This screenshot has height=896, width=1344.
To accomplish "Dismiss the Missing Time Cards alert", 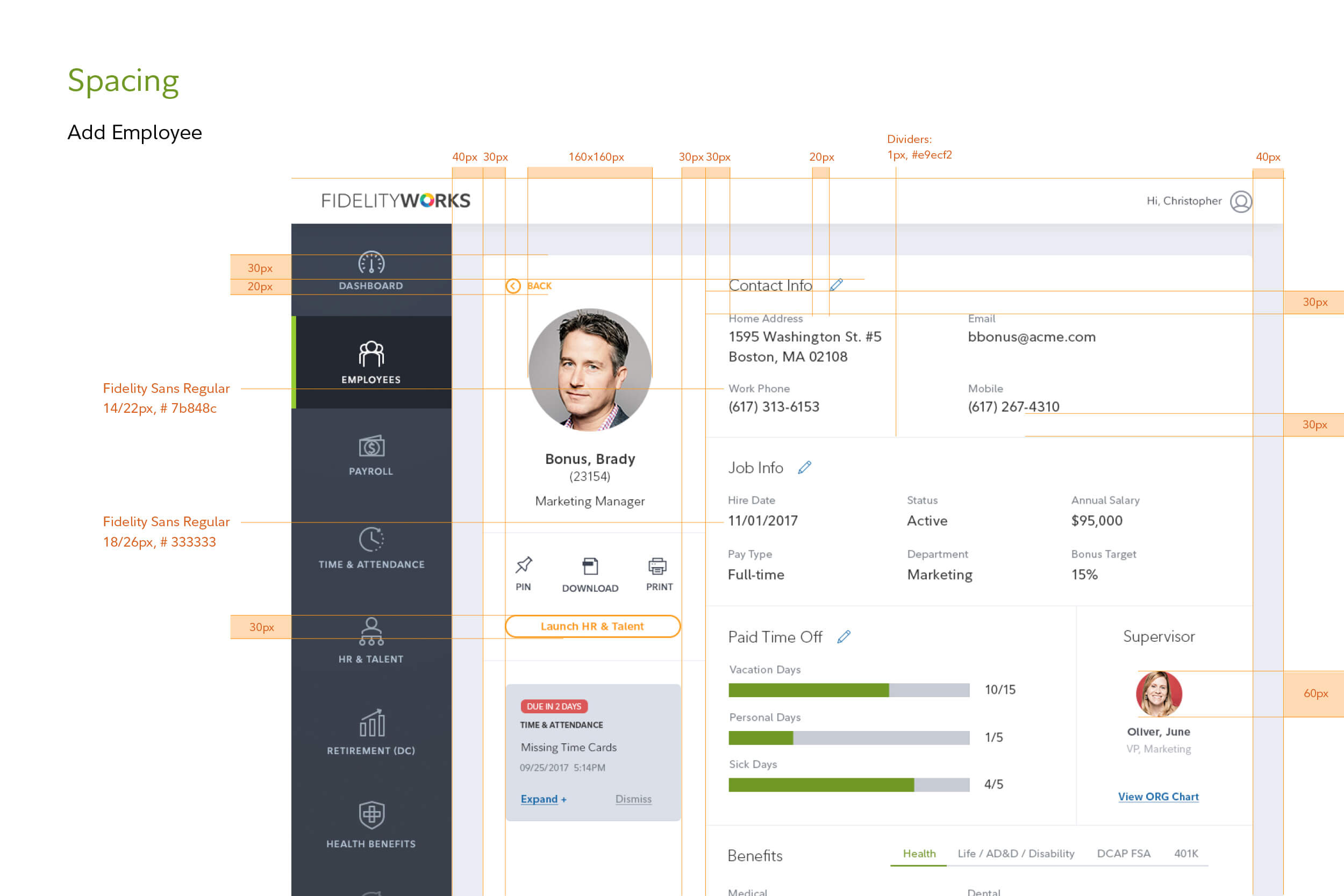I will pos(633,799).
